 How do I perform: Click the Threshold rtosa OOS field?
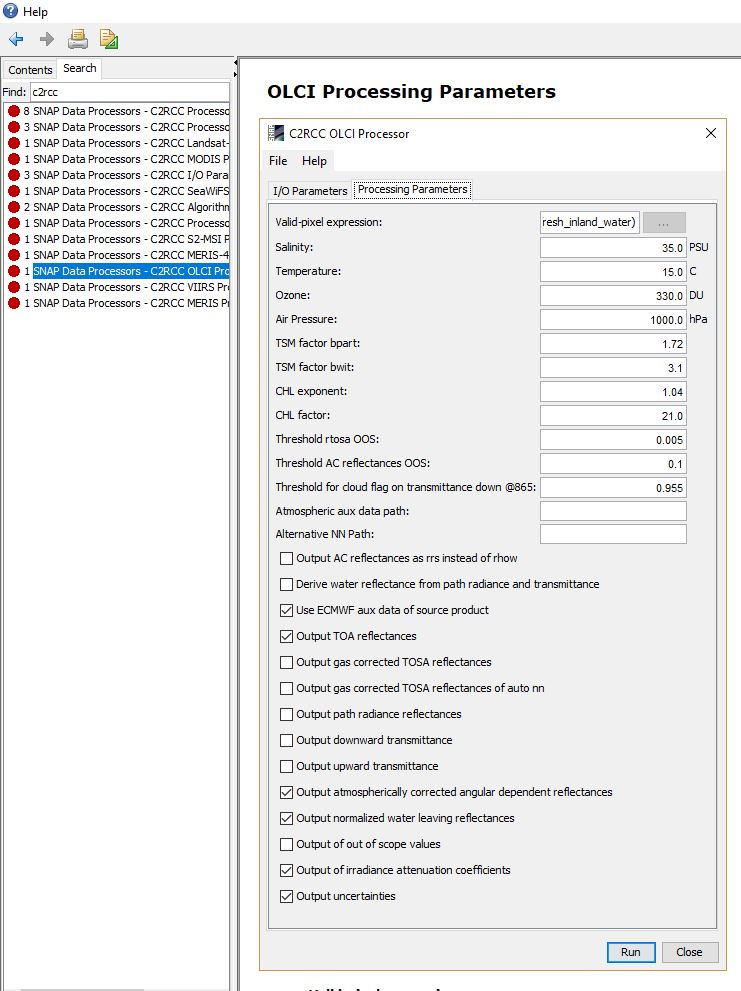pos(613,439)
